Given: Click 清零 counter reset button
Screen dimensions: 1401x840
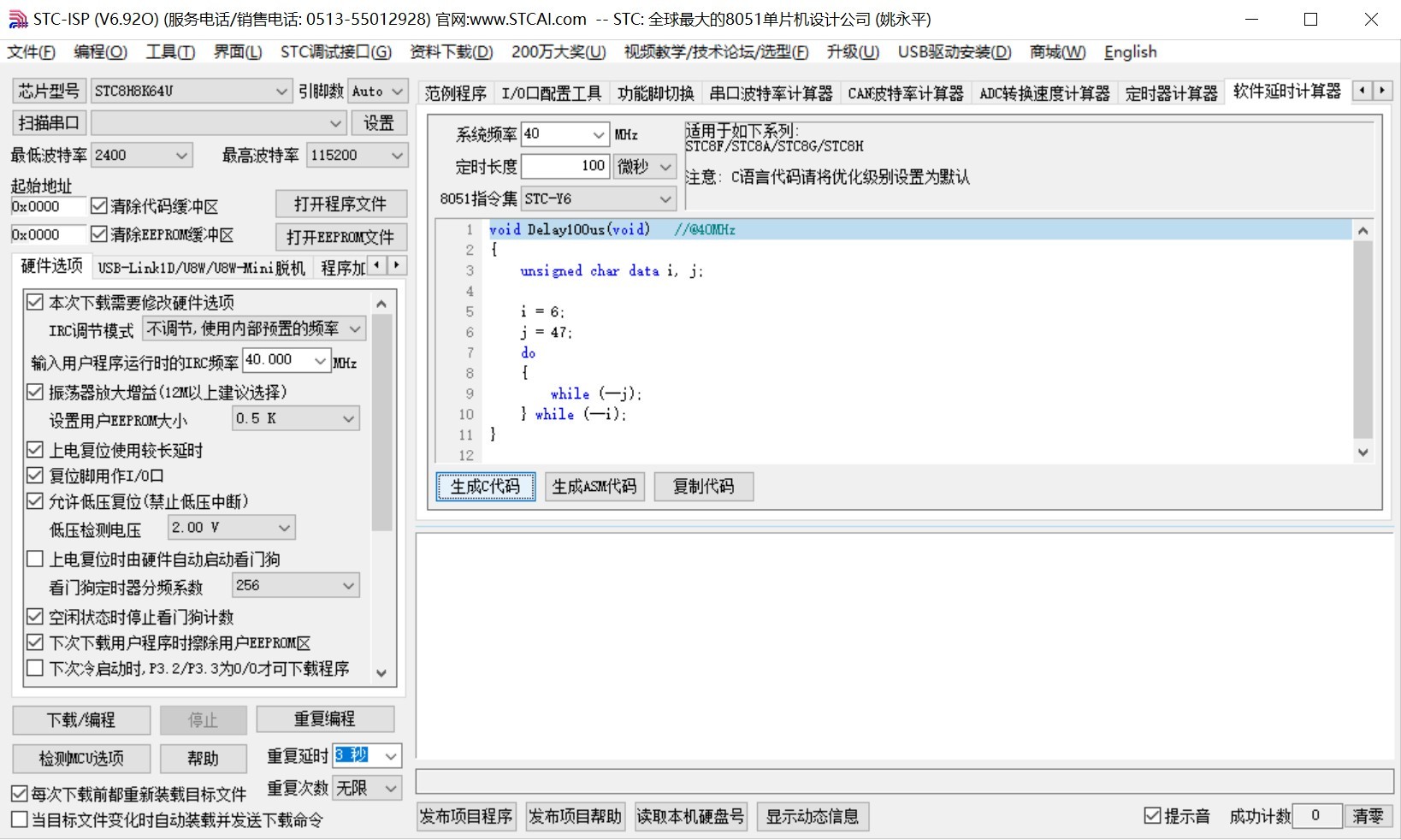Looking at the screenshot, I should [x=1368, y=816].
